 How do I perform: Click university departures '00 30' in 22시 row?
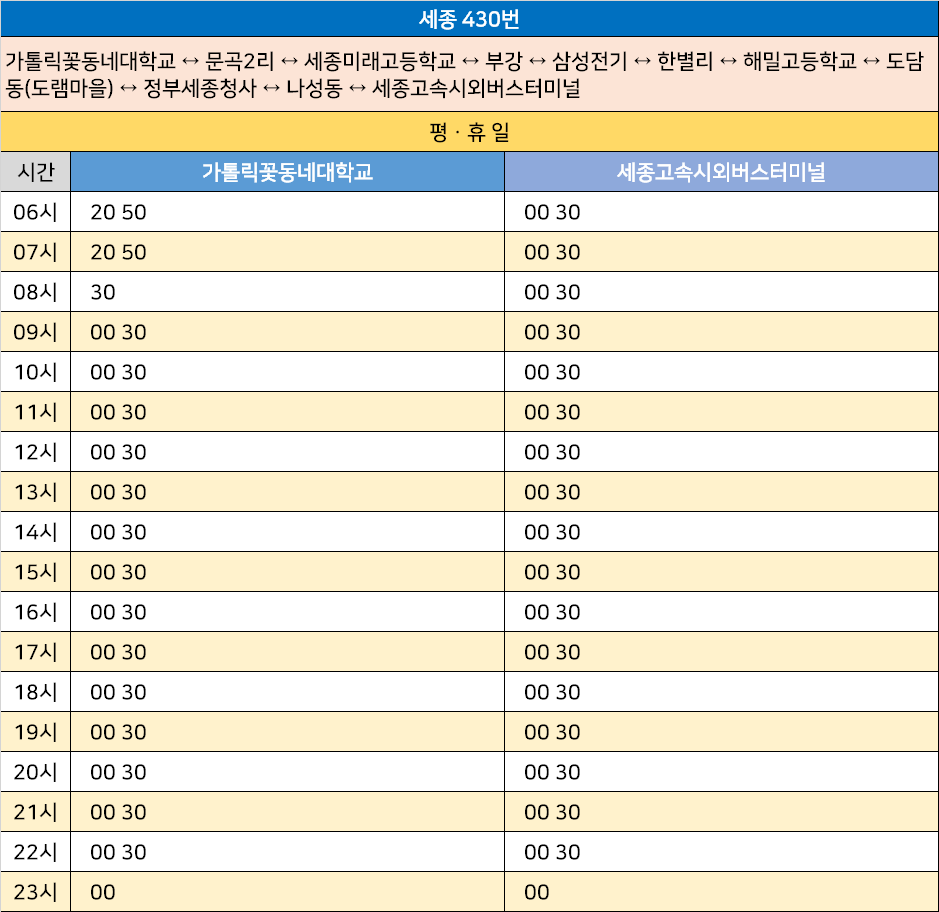click(118, 852)
